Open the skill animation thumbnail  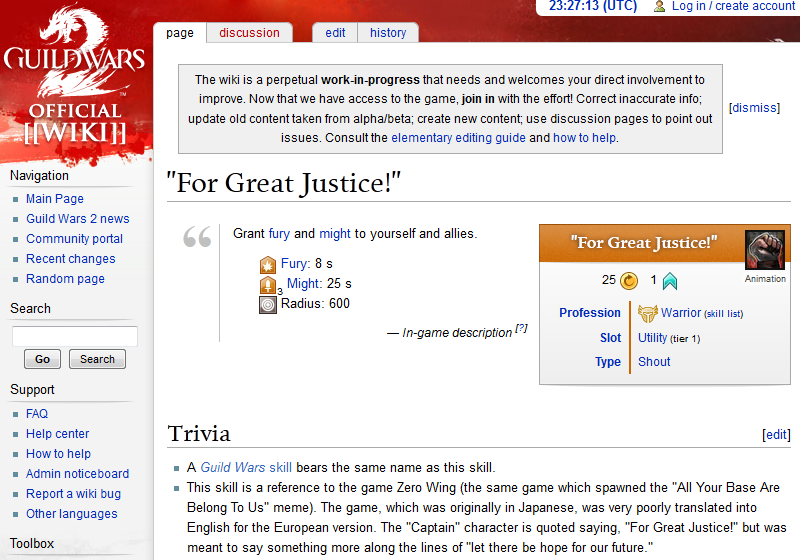(x=765, y=250)
